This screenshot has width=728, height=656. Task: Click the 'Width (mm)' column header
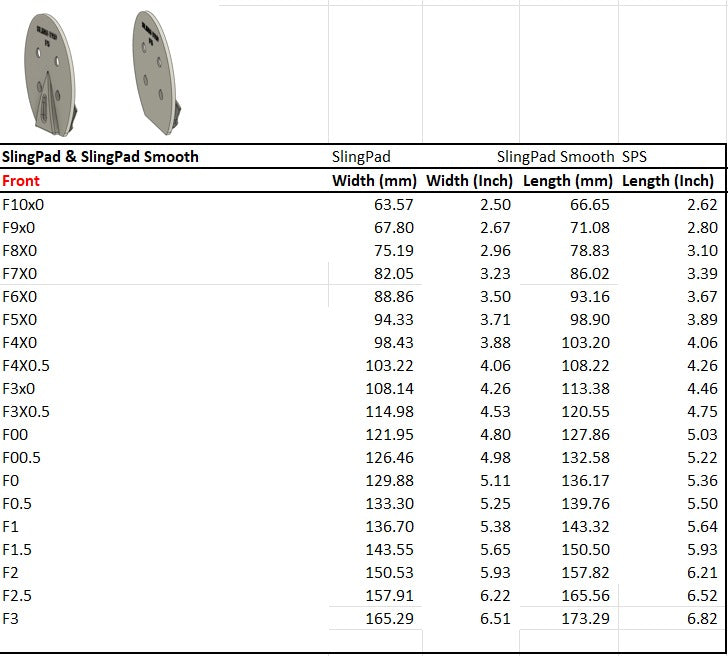point(374,181)
